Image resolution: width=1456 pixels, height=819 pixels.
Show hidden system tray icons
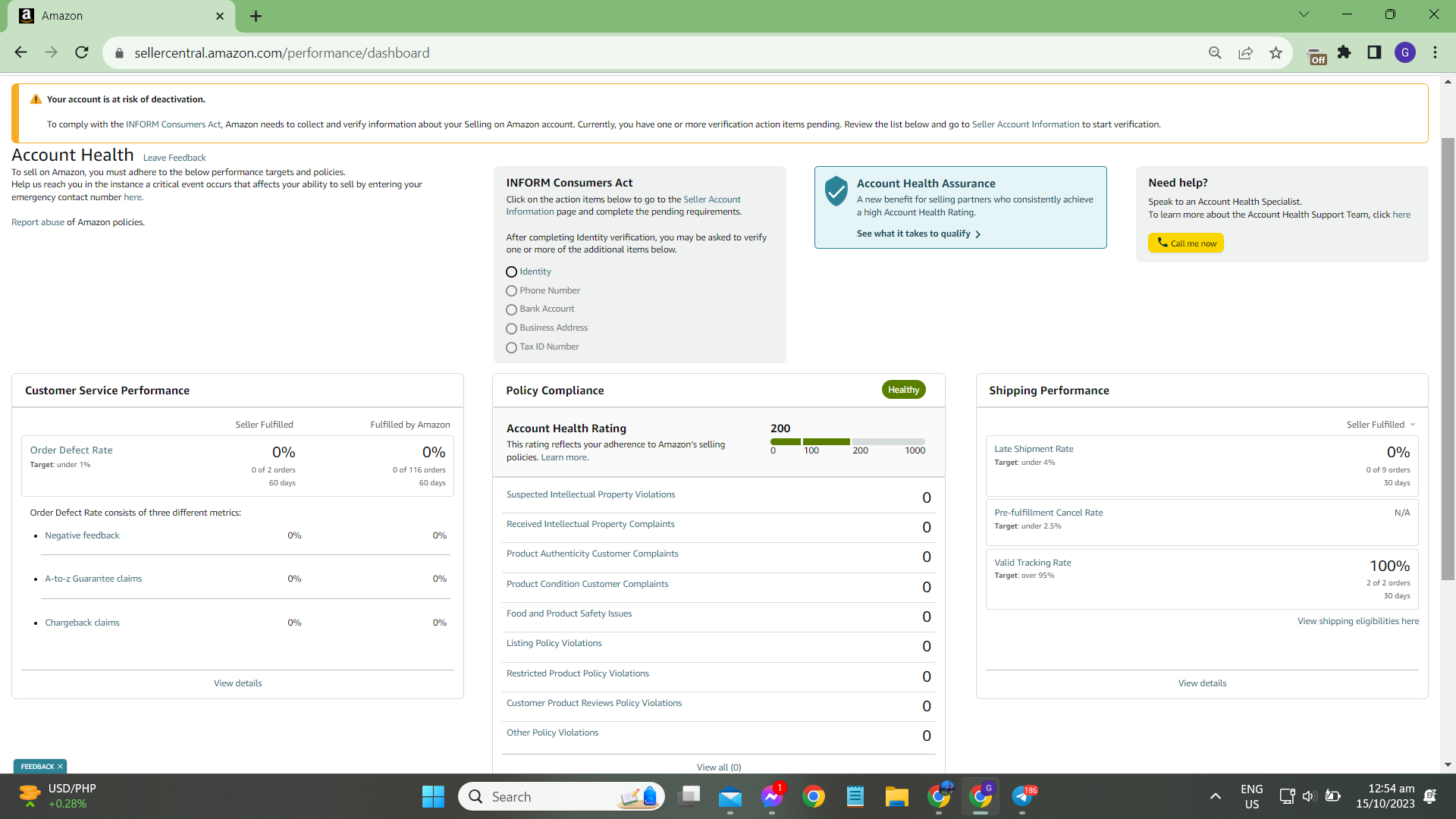(1215, 796)
